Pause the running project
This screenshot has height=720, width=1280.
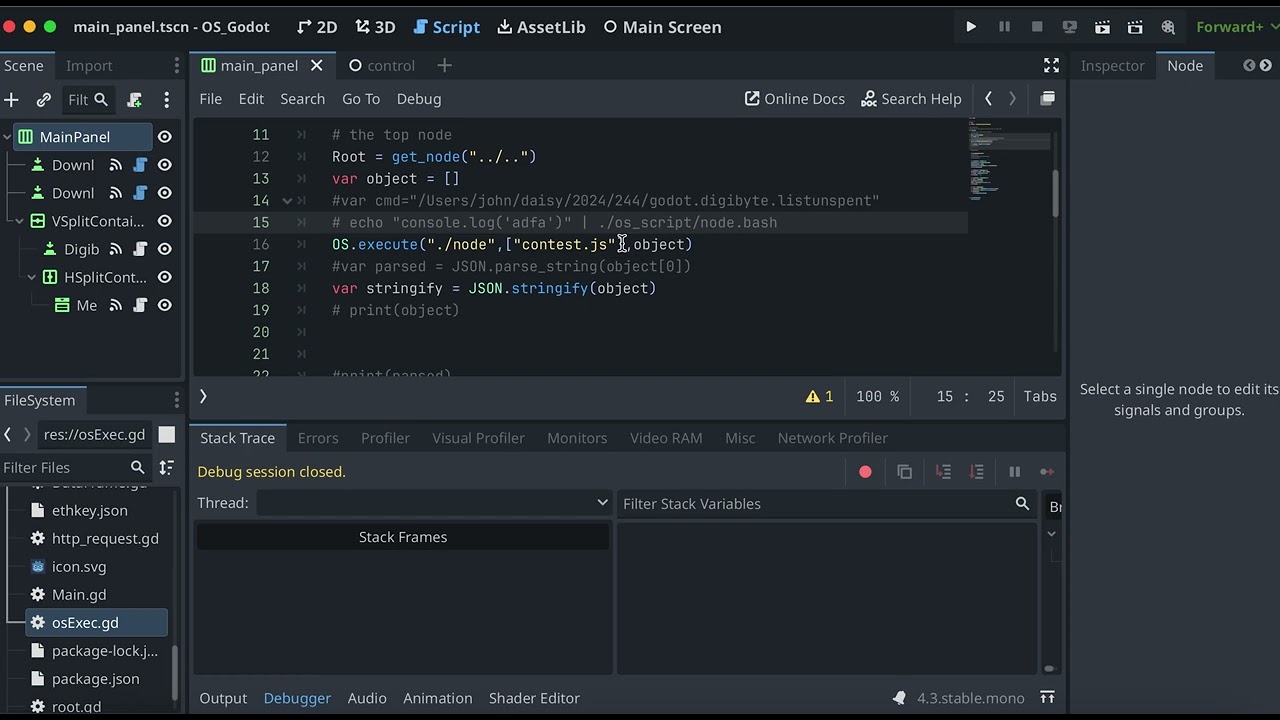(x=1004, y=27)
